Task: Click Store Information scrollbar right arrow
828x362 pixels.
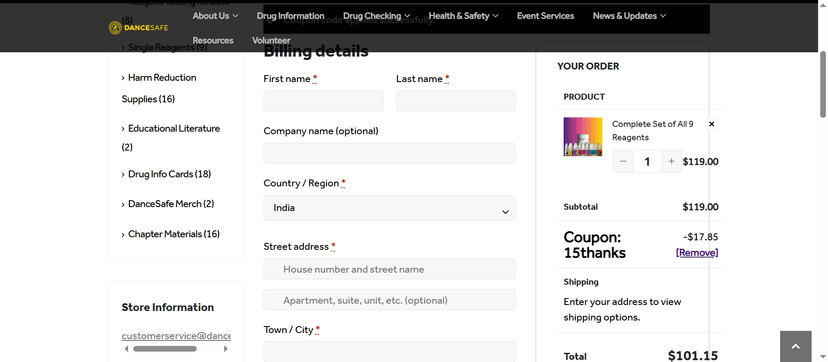Action: pos(226,349)
